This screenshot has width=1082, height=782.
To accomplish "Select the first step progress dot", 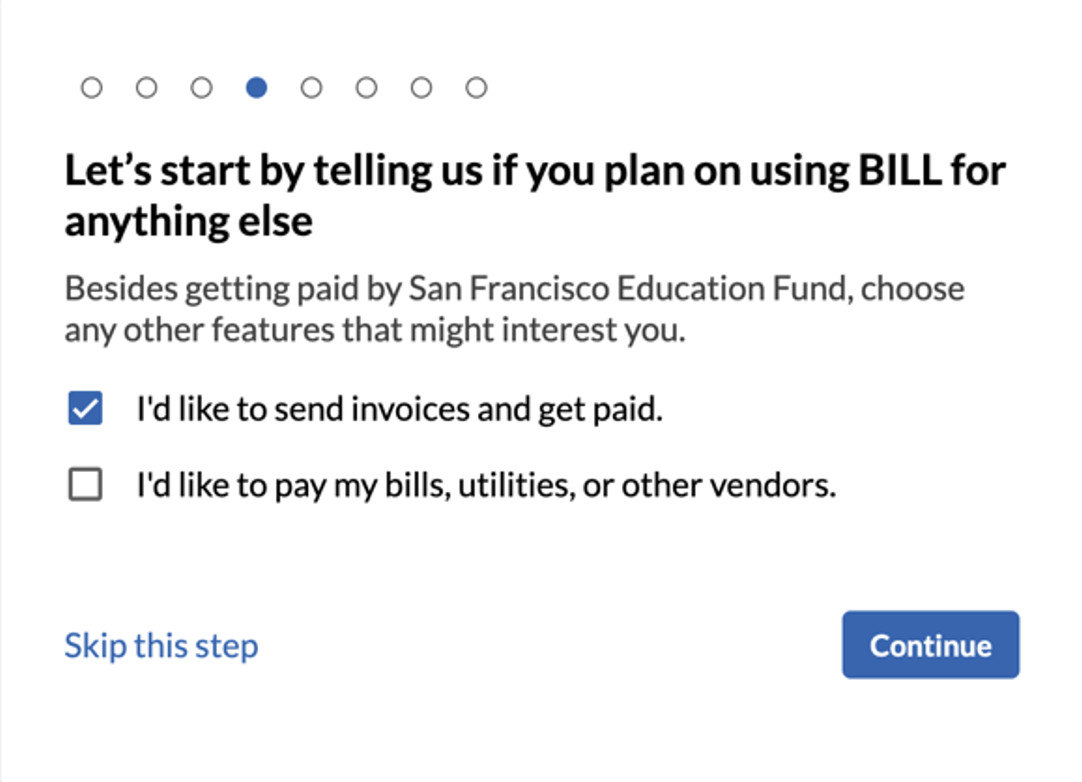I will pyautogui.click(x=91, y=87).
